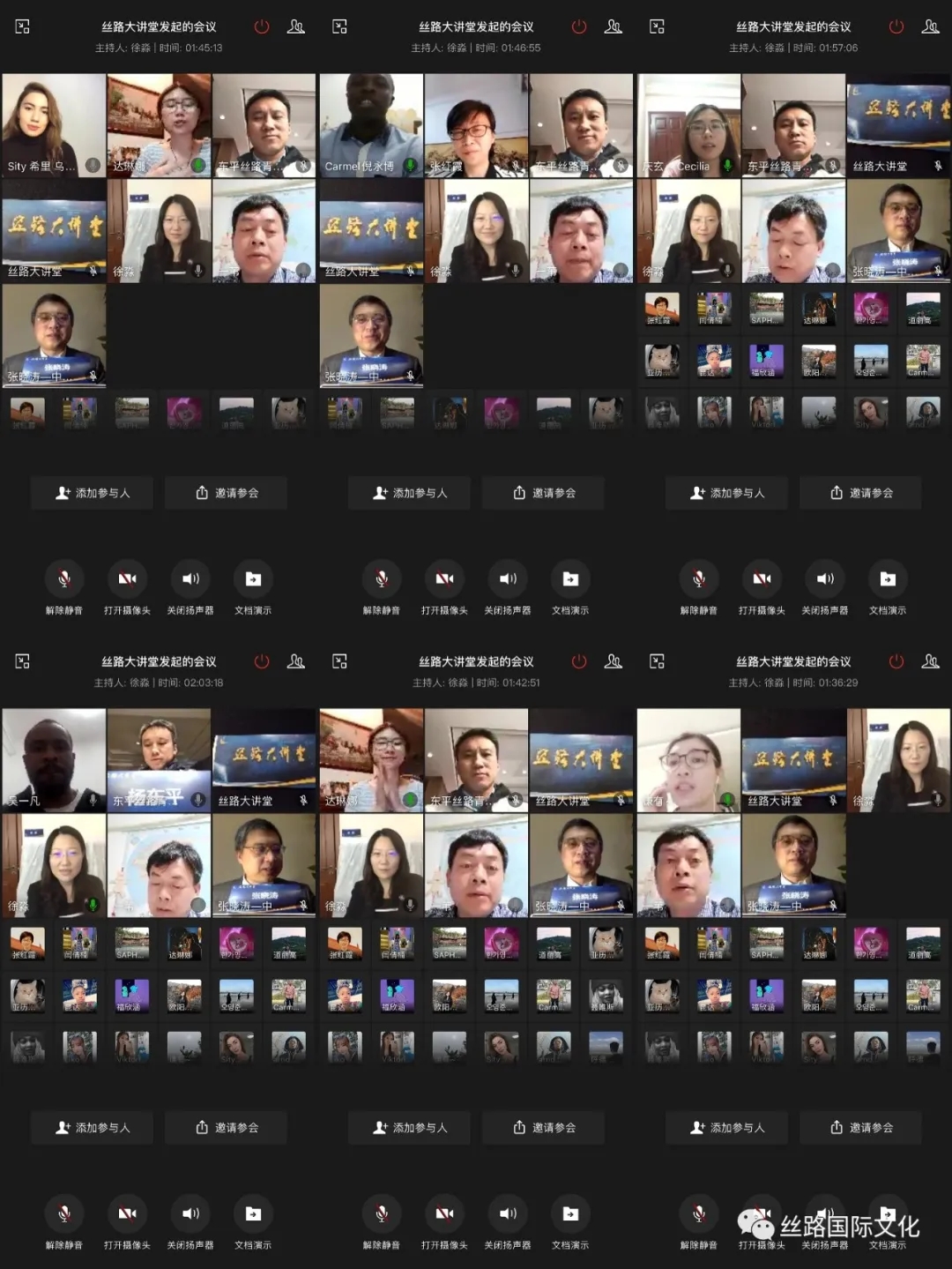Click 添加参与人 button in 01:42:51 meeting
952x1269 pixels.
pyautogui.click(x=410, y=1128)
